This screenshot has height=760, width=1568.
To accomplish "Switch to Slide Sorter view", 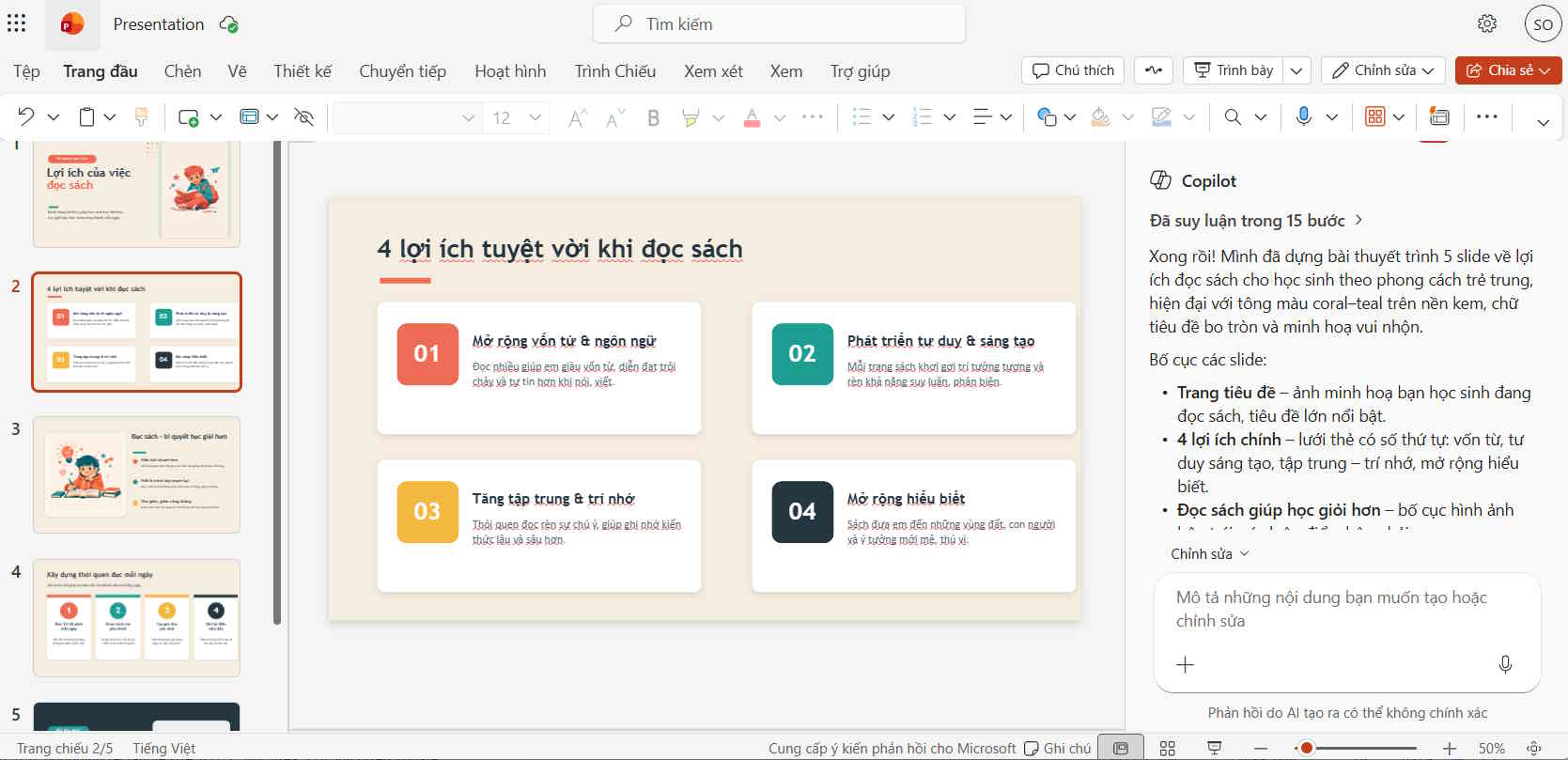I will 1168,748.
